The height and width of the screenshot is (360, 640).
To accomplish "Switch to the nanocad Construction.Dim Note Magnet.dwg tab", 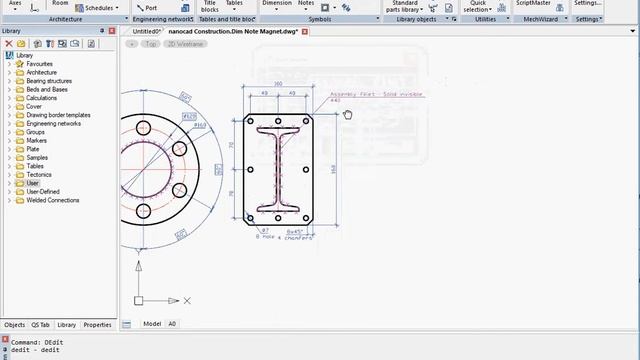I will click(x=233, y=31).
